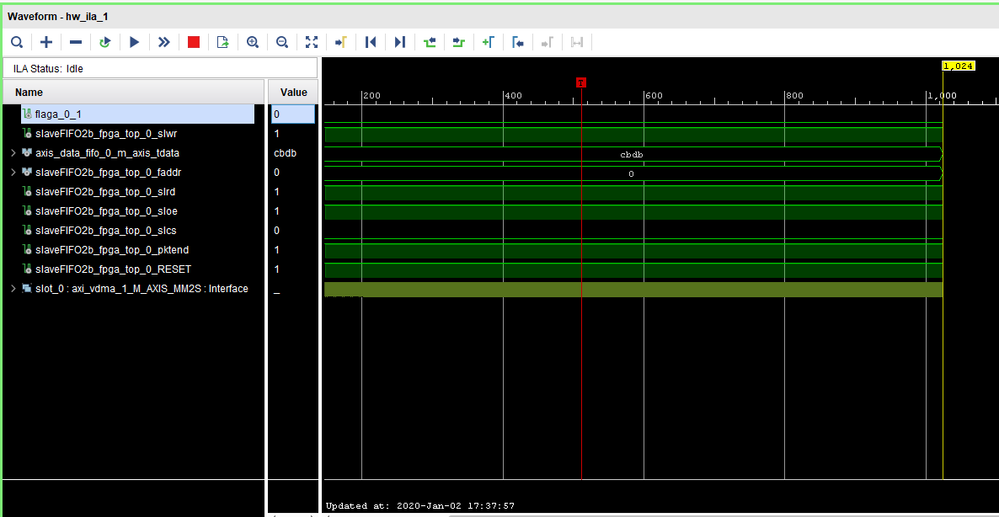Screen dimensions: 999x517
Task: Run trigger with the play icon
Action: click(x=134, y=42)
